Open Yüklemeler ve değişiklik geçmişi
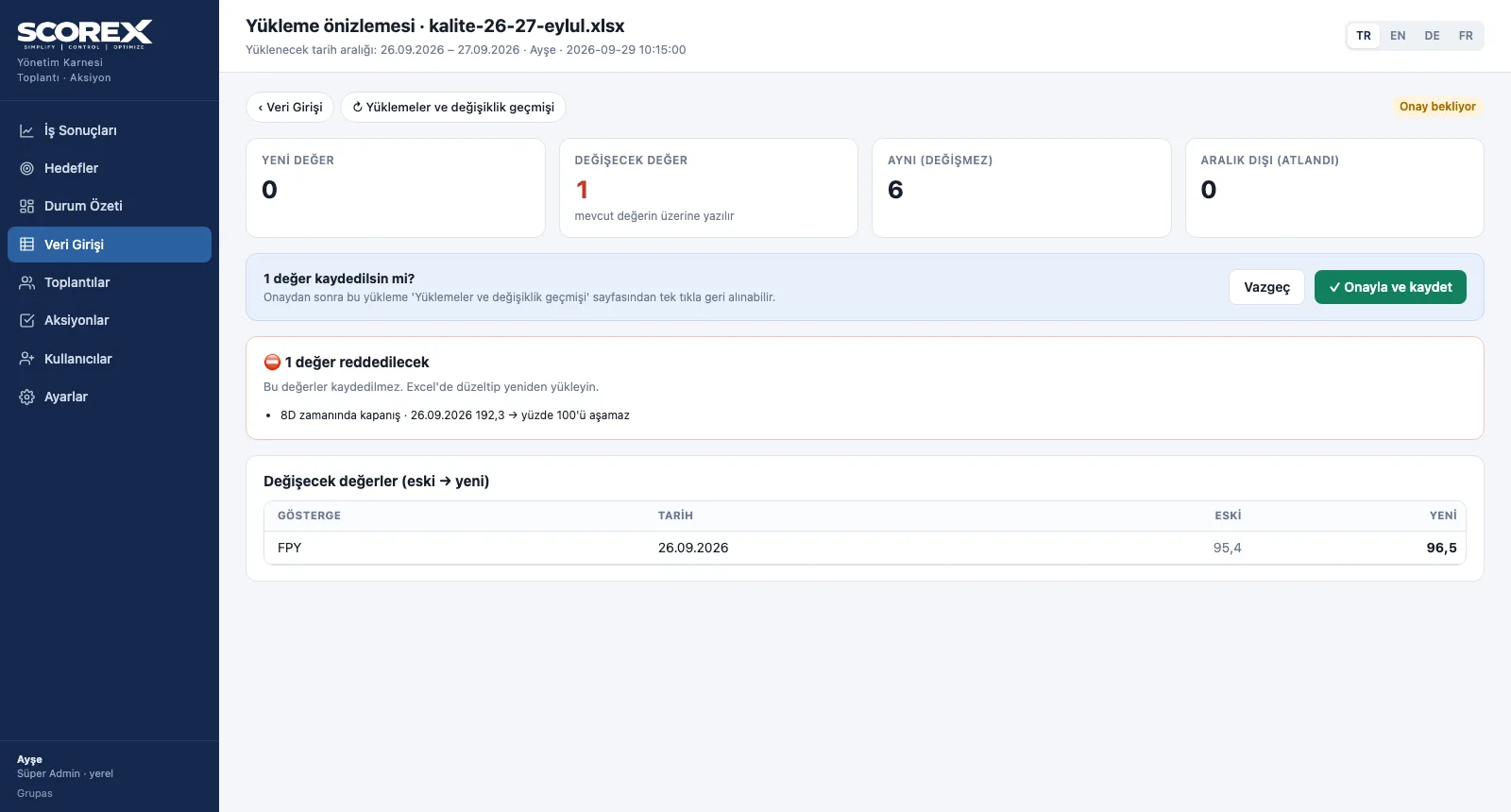1511x812 pixels. click(x=453, y=107)
